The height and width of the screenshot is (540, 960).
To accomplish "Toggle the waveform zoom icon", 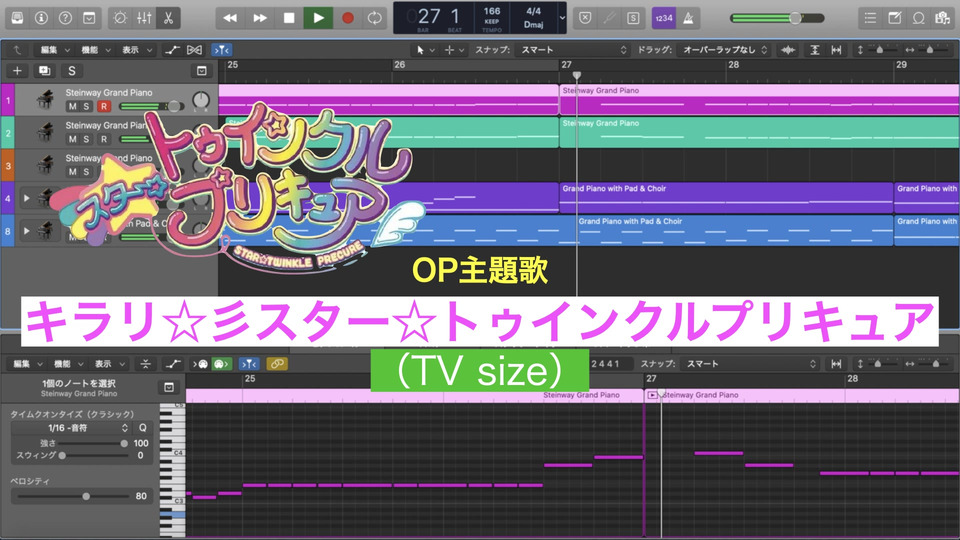I will [789, 50].
